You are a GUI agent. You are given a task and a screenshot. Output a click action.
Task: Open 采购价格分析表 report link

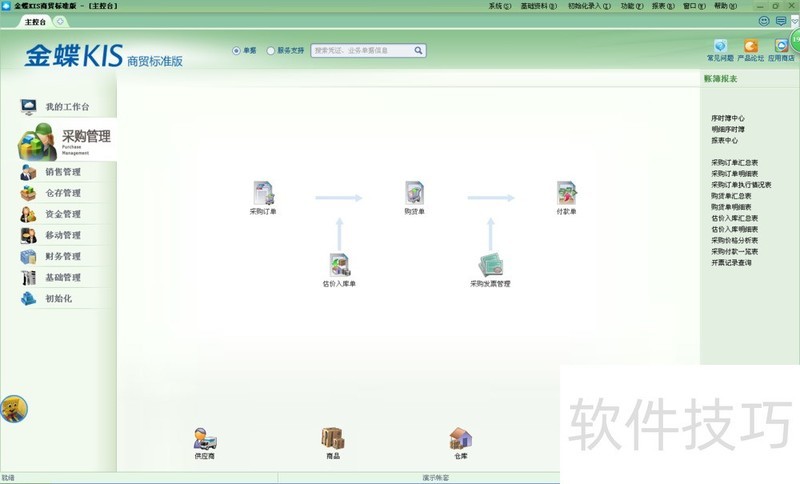(734, 240)
